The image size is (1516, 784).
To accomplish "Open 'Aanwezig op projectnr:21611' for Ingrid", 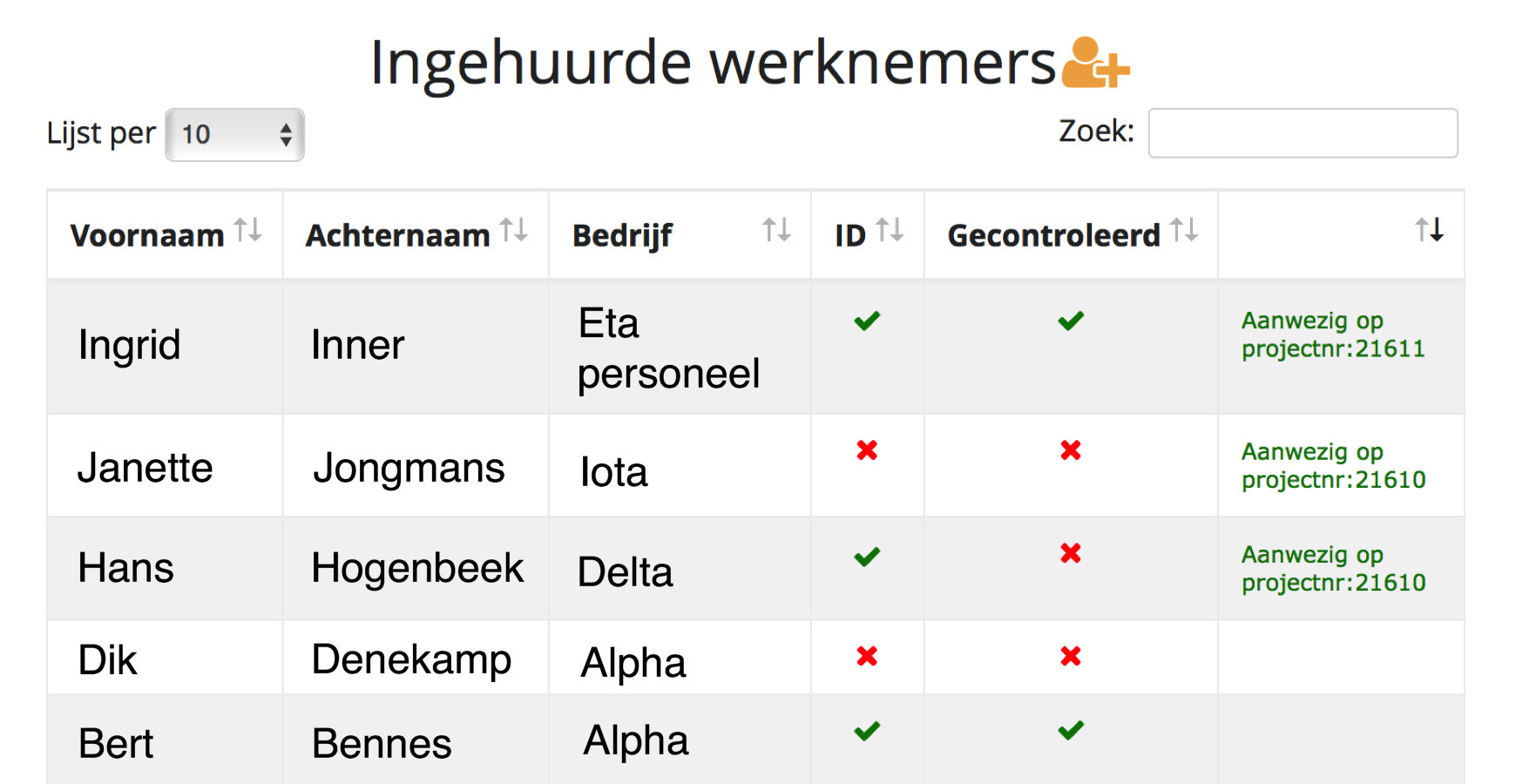I will pyautogui.click(x=1332, y=335).
